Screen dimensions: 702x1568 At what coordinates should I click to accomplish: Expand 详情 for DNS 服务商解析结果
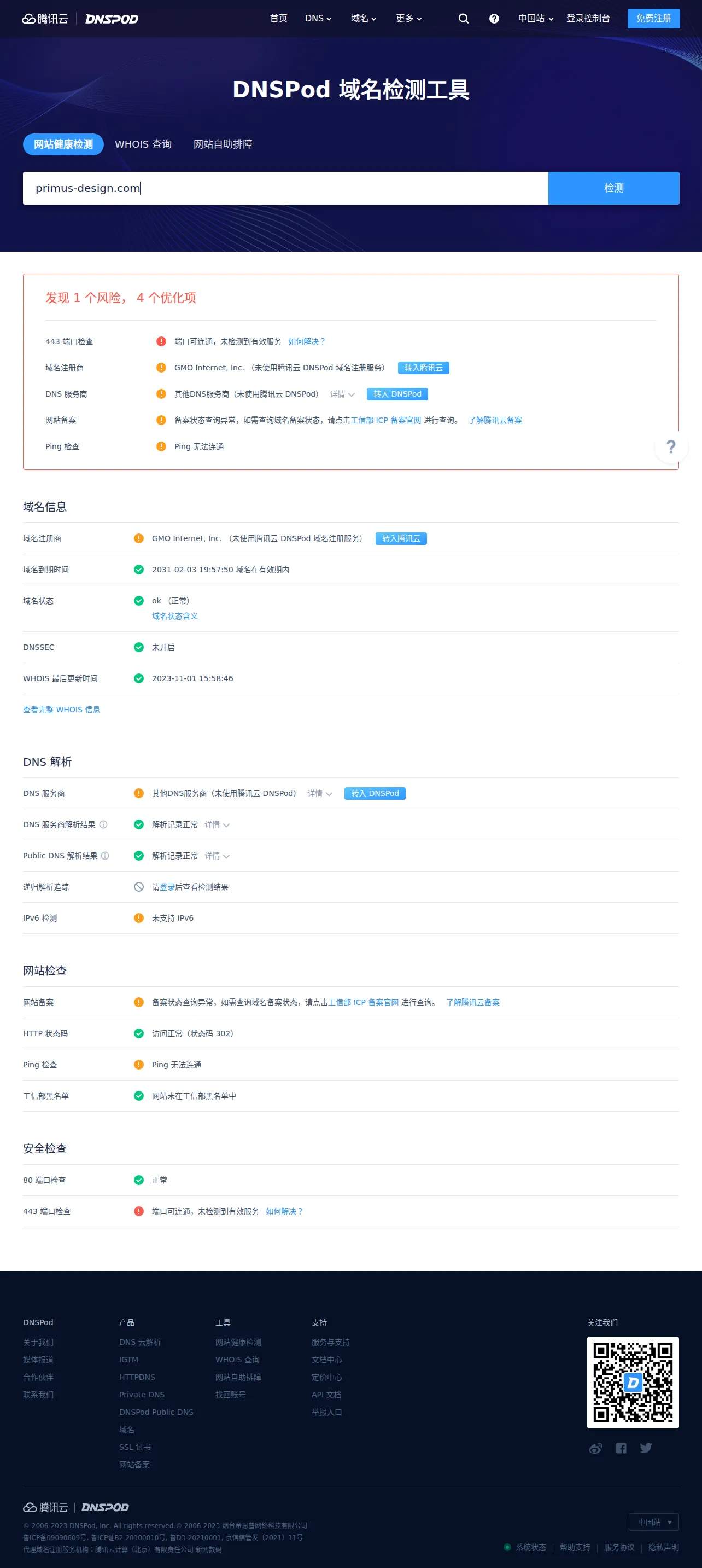tap(217, 824)
